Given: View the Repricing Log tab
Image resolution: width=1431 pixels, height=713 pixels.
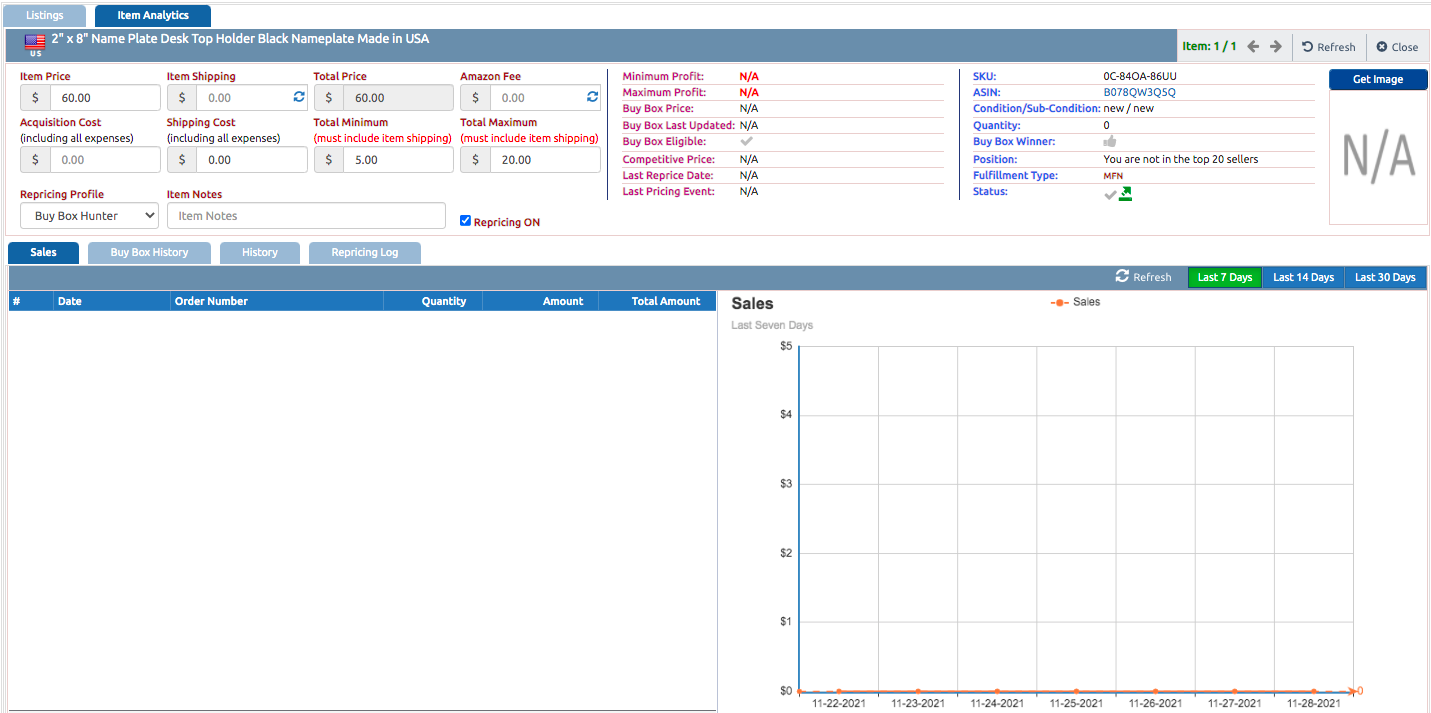Looking at the screenshot, I should click(x=365, y=253).
